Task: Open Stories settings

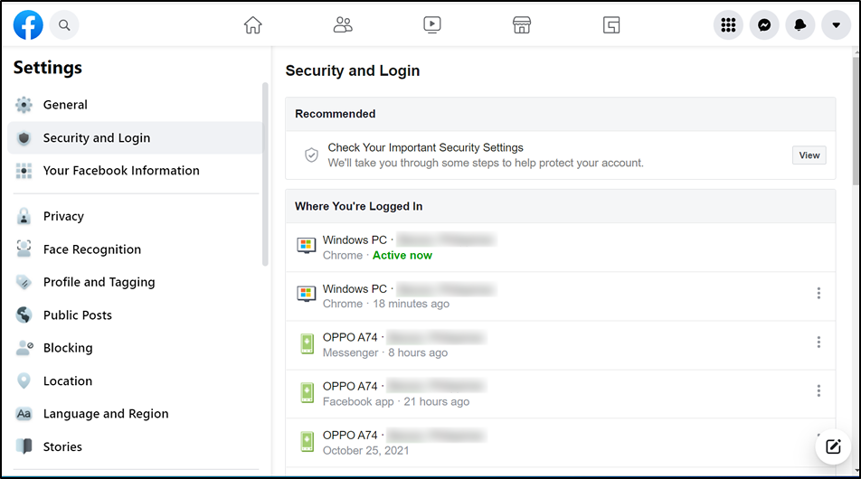Action: [x=135, y=447]
